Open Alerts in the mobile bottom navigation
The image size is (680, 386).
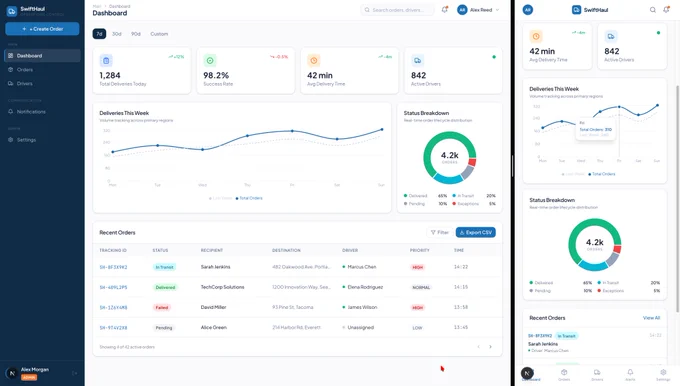click(x=630, y=375)
